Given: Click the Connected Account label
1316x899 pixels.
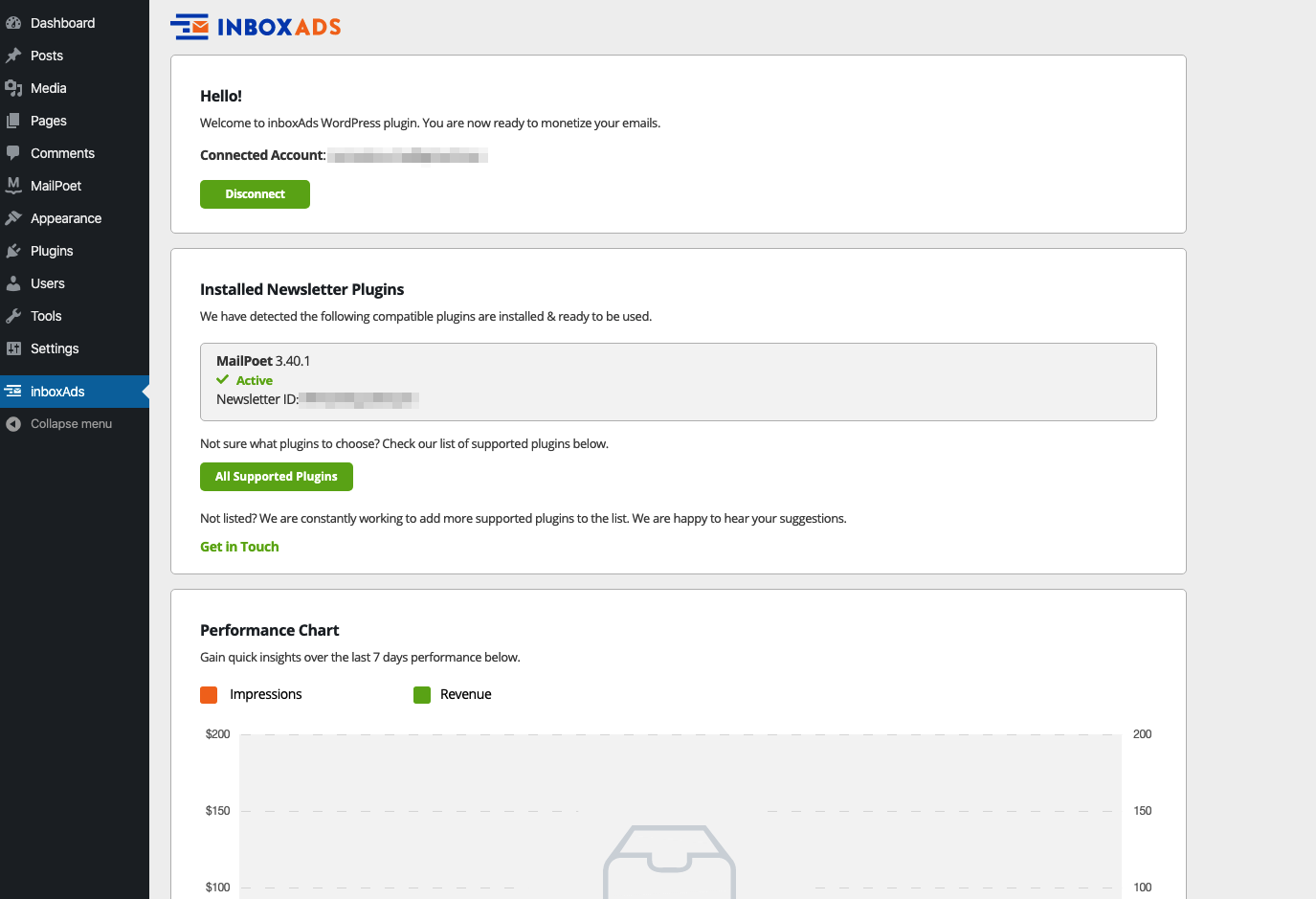Looking at the screenshot, I should coord(263,155).
